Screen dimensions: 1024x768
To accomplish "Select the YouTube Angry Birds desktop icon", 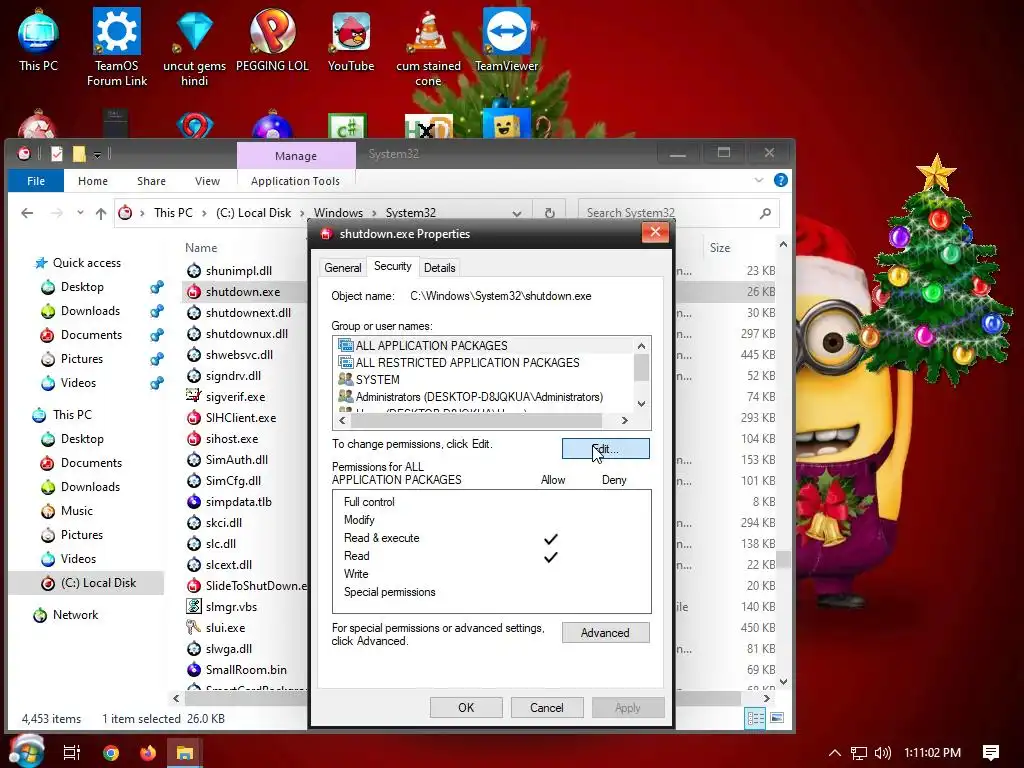I will pos(351,39).
